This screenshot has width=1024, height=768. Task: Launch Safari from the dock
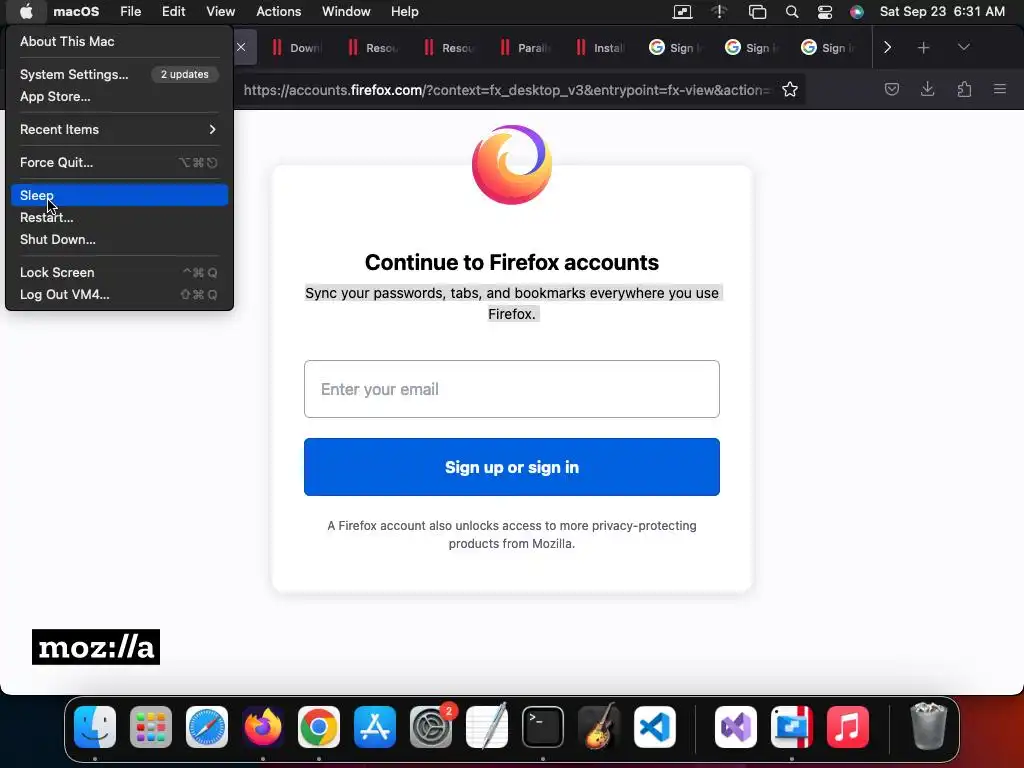pyautogui.click(x=207, y=727)
